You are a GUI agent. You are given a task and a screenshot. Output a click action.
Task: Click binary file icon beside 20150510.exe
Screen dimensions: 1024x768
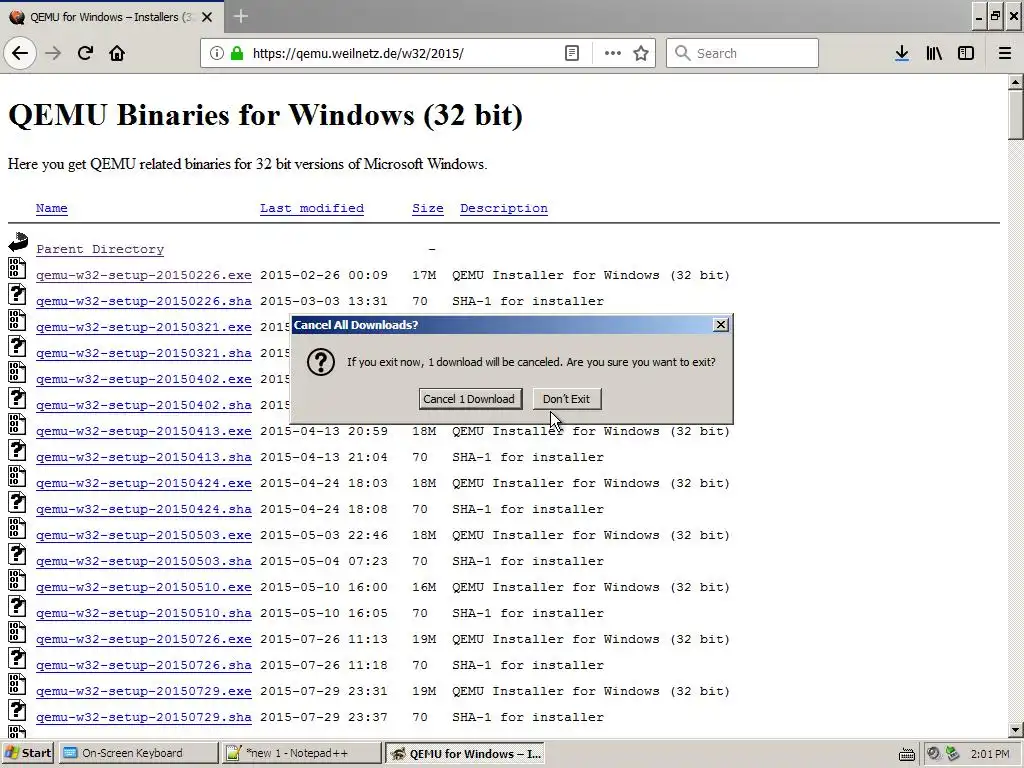[x=17, y=580]
